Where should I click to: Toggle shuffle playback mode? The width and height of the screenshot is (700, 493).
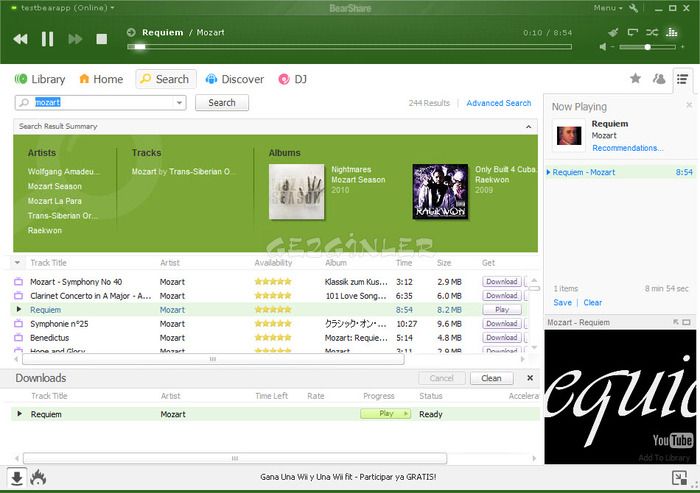(652, 32)
